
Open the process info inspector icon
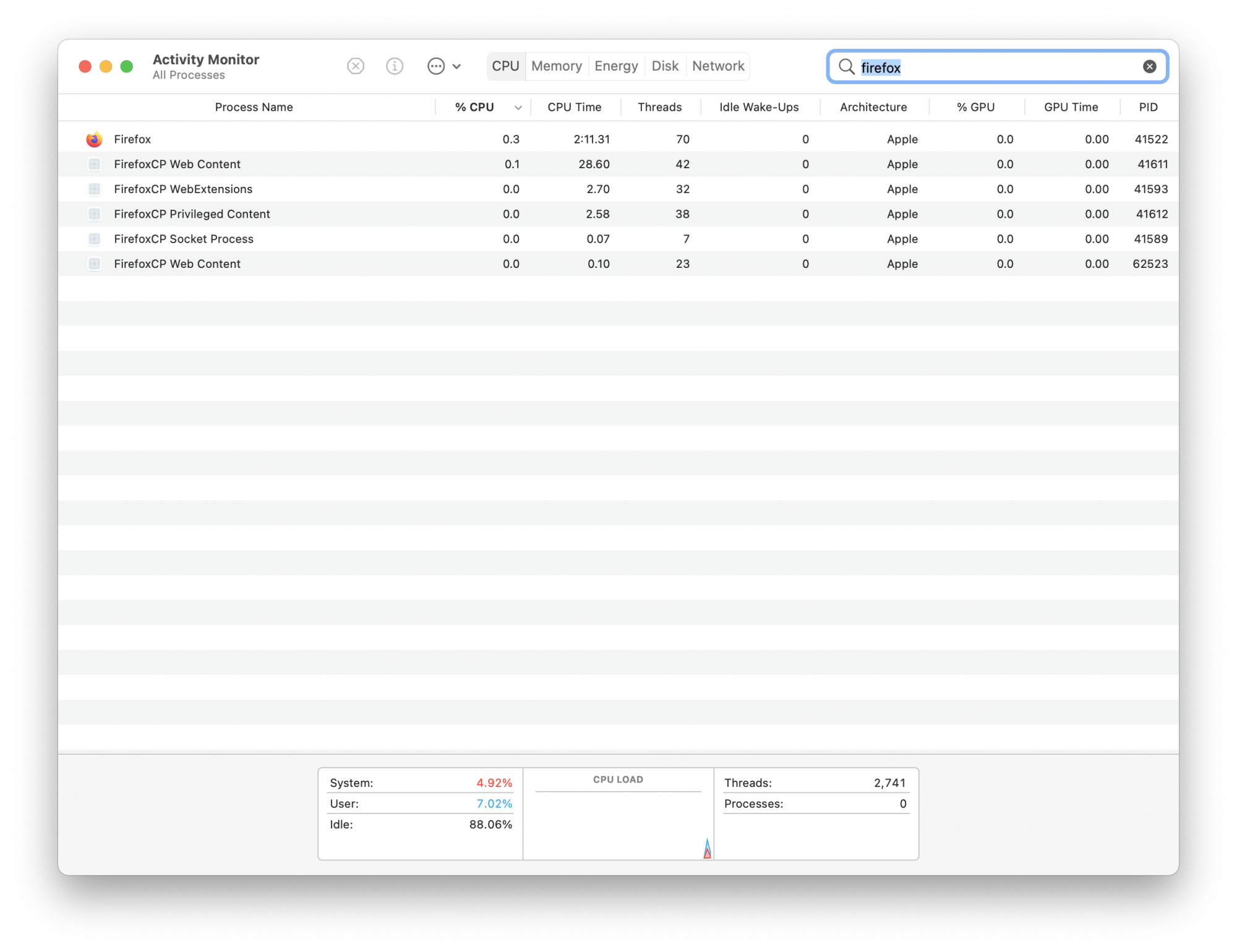pos(395,66)
